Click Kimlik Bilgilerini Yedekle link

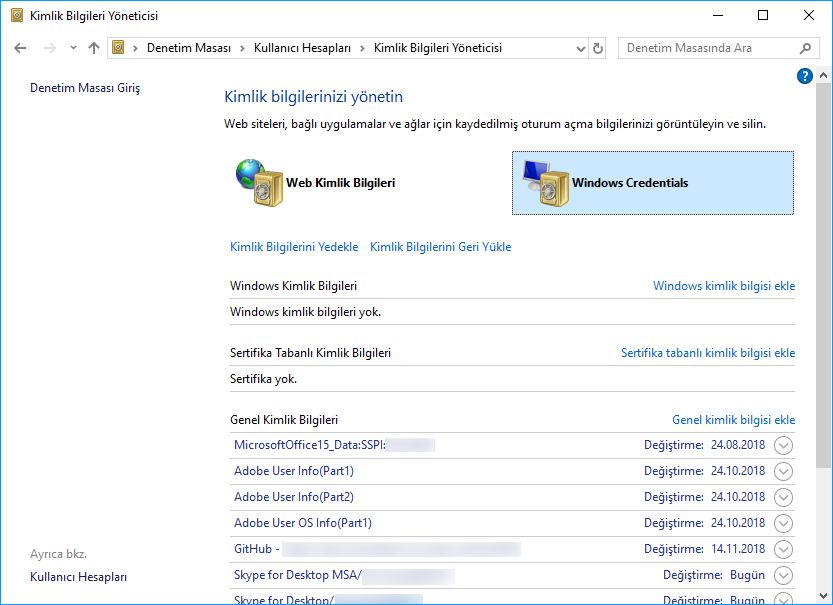pos(294,247)
